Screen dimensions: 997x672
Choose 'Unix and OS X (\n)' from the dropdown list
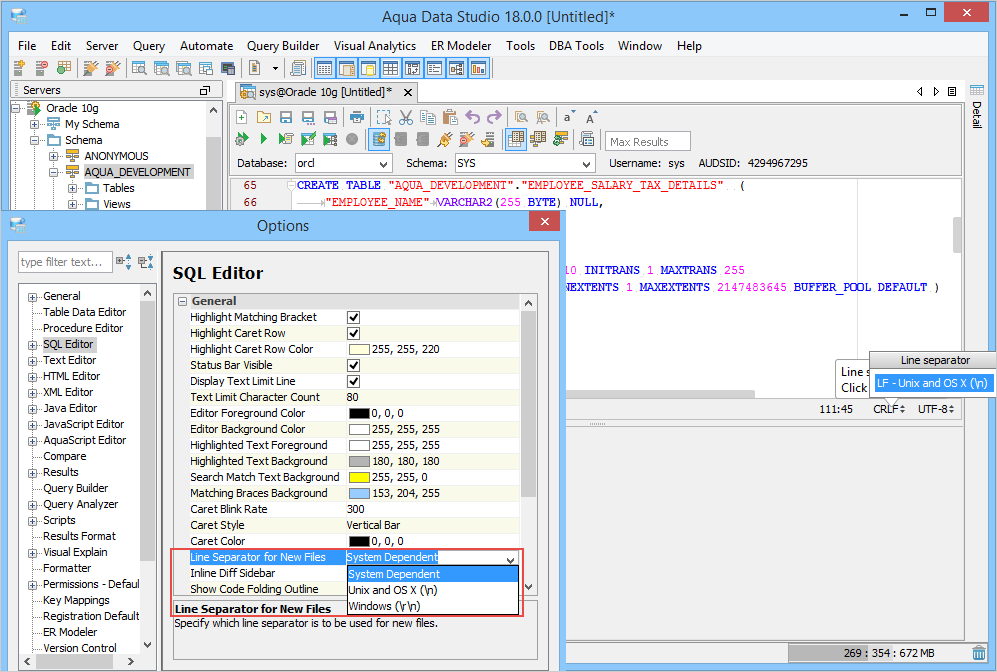(432, 590)
